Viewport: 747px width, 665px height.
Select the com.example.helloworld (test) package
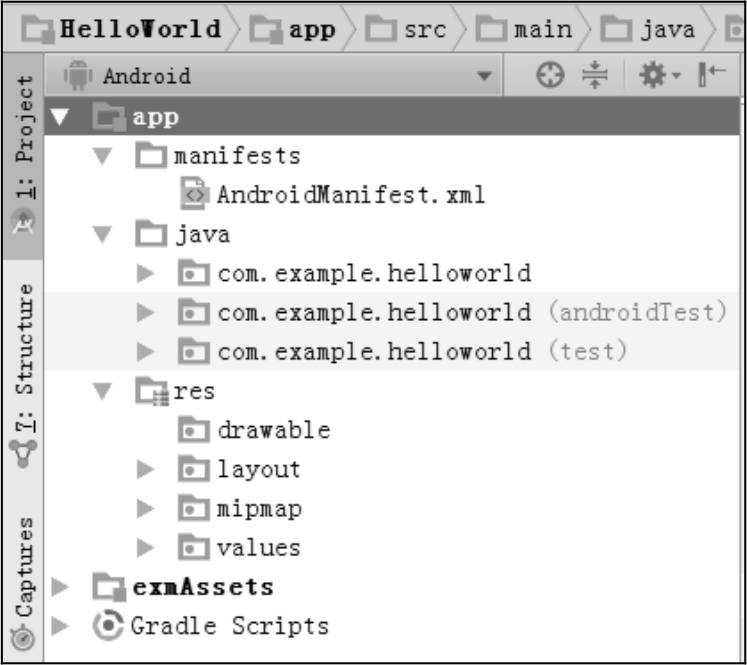422,352
